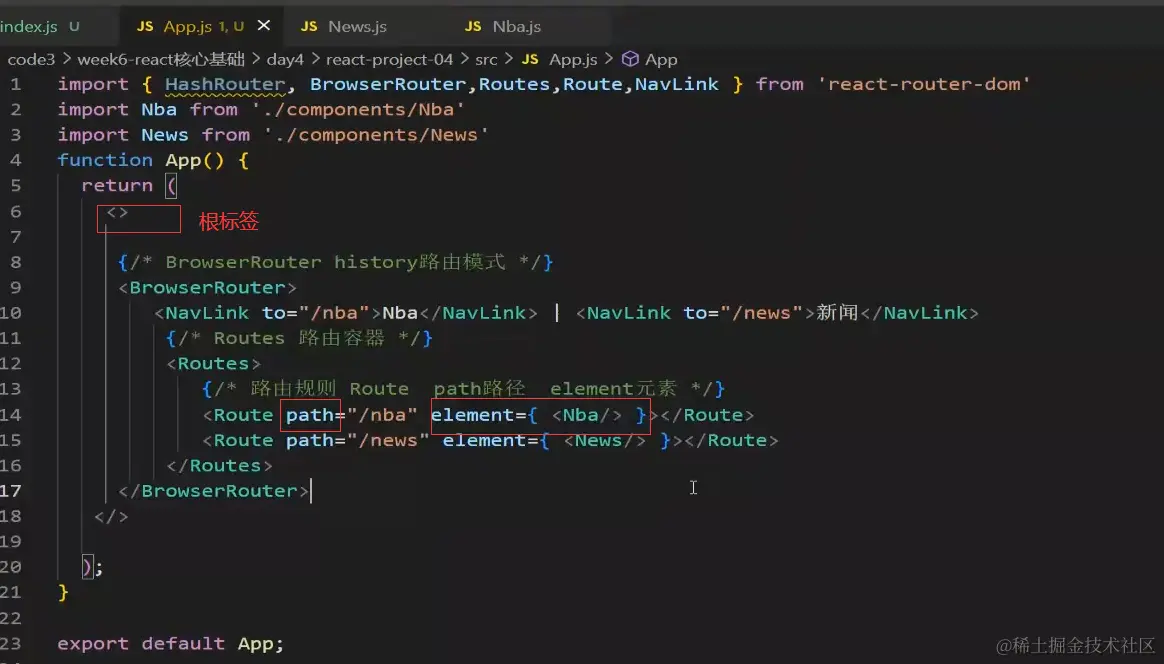
Task: Open week6-react核心基础 breadcrumb
Action: (161, 59)
